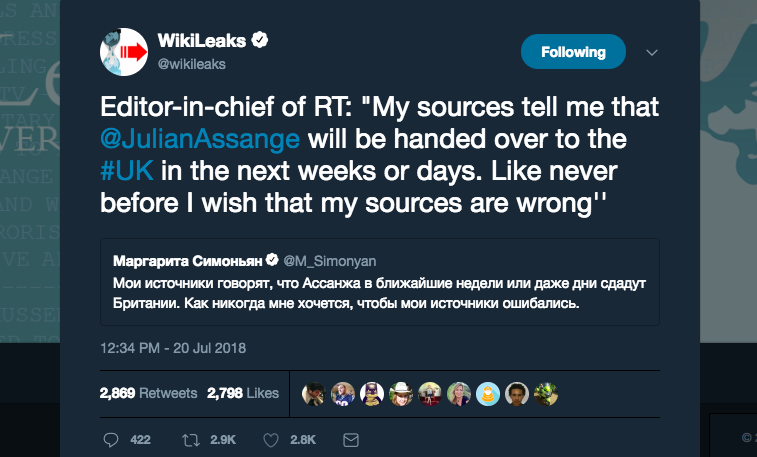Click Simonyan's verified checkmark badge

[272, 260]
